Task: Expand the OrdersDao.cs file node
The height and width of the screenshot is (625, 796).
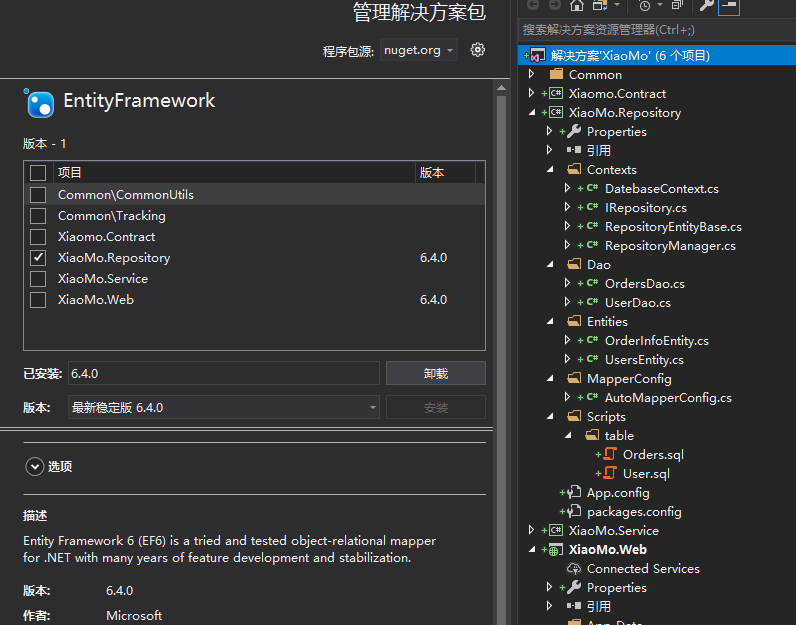Action: [568, 283]
